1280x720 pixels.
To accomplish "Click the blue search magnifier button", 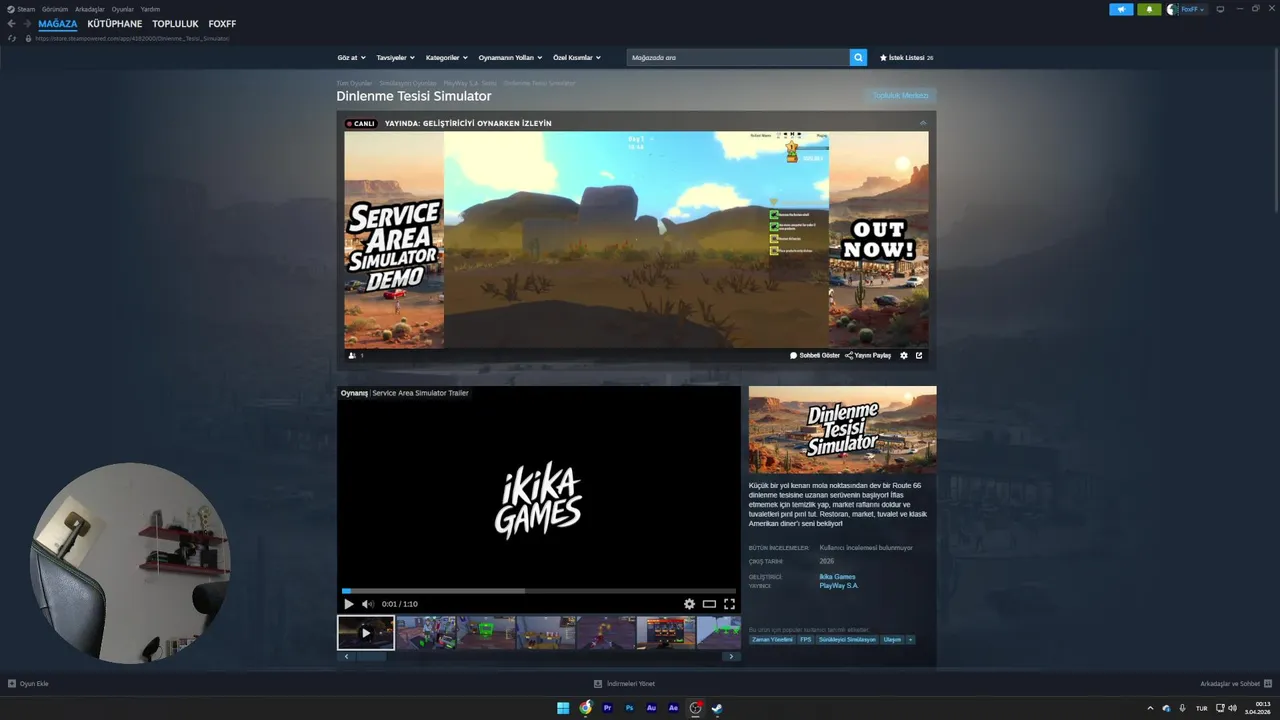I will click(x=858, y=58).
